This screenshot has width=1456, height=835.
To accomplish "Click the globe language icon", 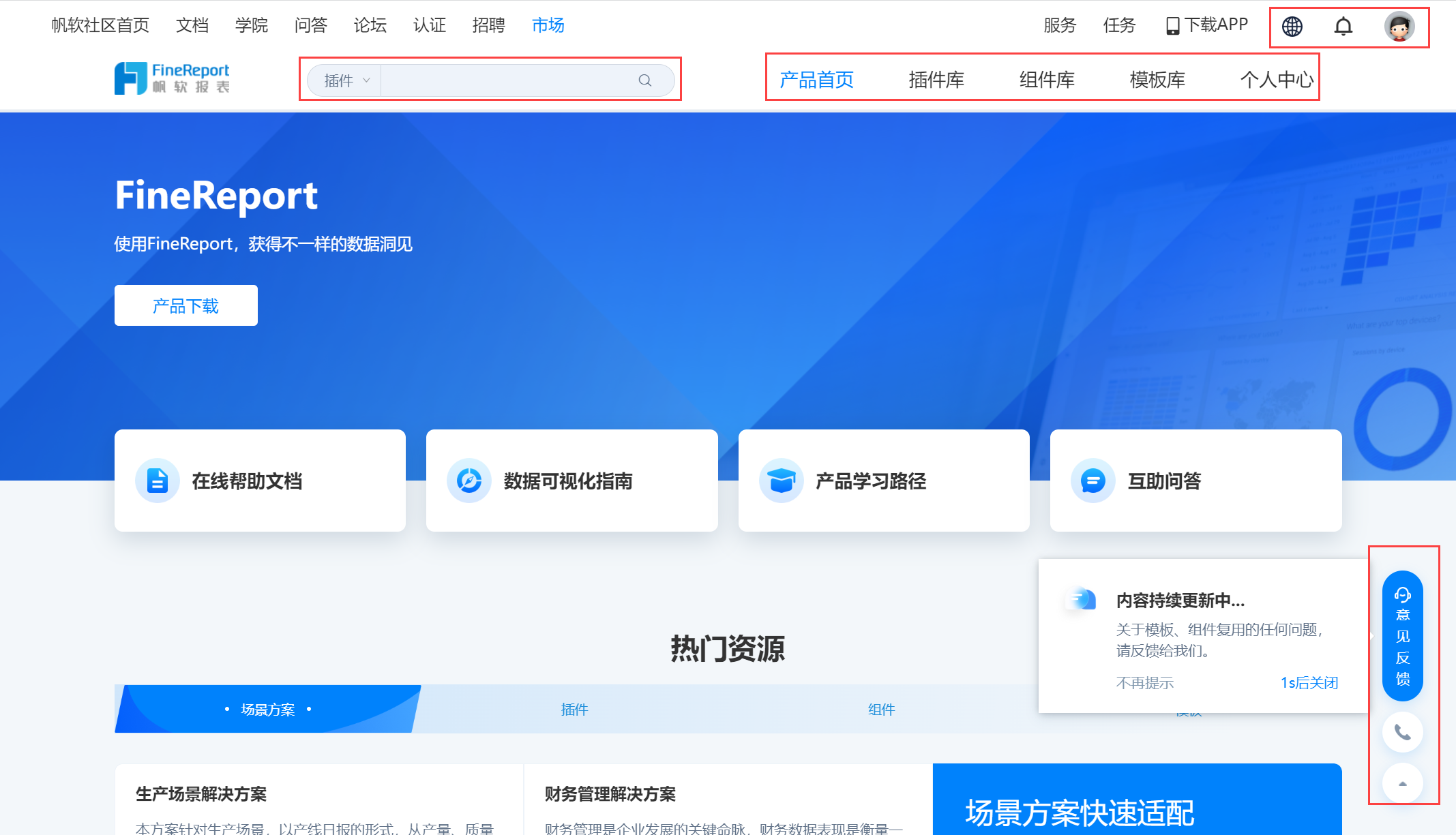I will click(x=1292, y=27).
